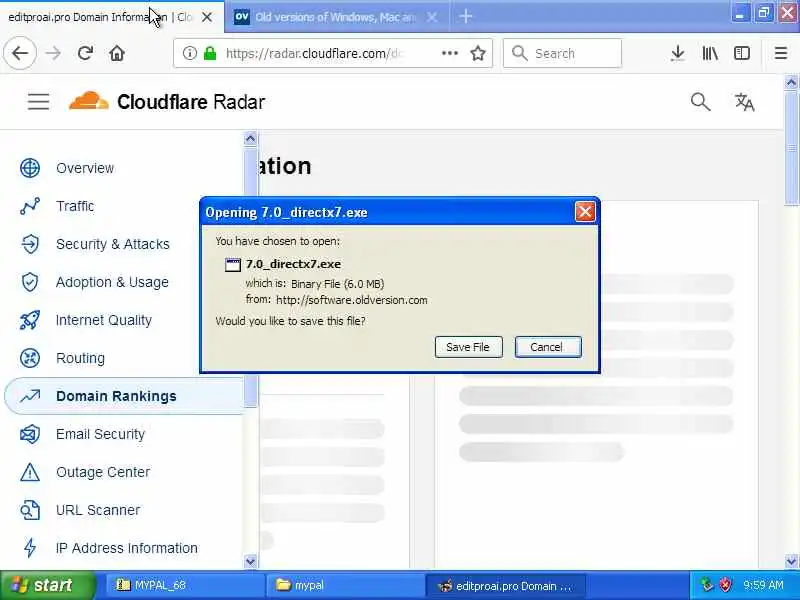Click Cancel in the download dialog
Viewport: 800px width, 600px height.
tap(547, 347)
